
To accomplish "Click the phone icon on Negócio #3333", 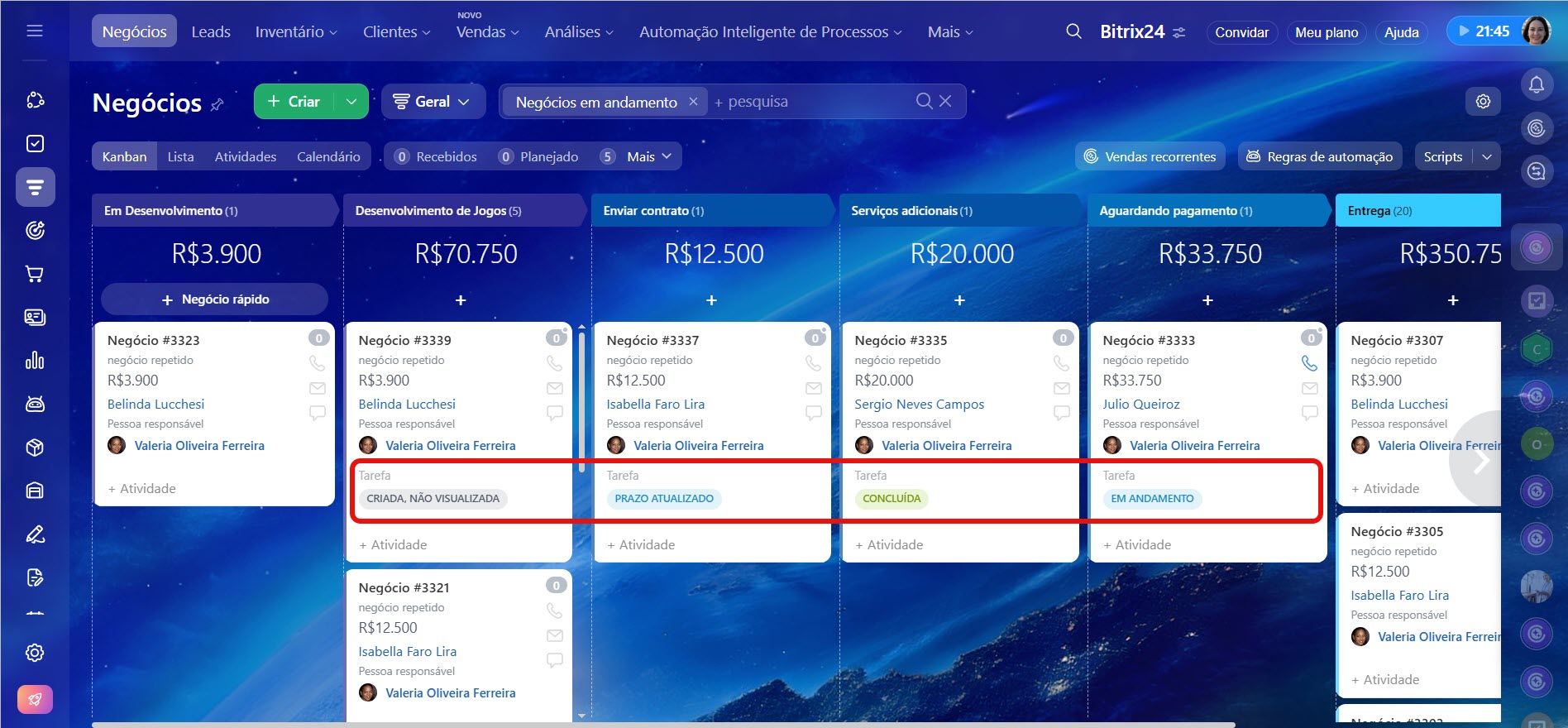I will click(x=1309, y=363).
